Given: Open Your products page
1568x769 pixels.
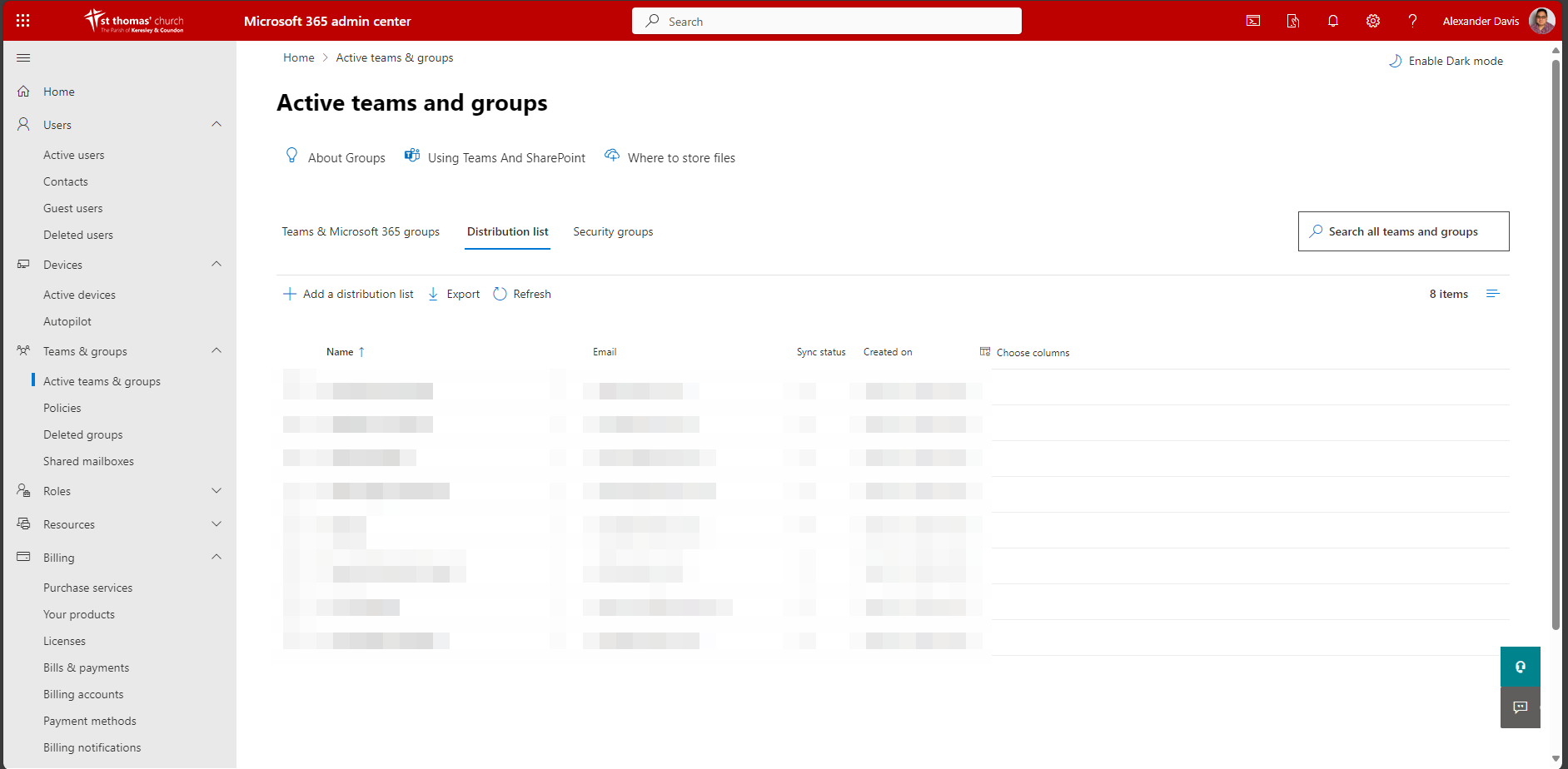Looking at the screenshot, I should 79,614.
